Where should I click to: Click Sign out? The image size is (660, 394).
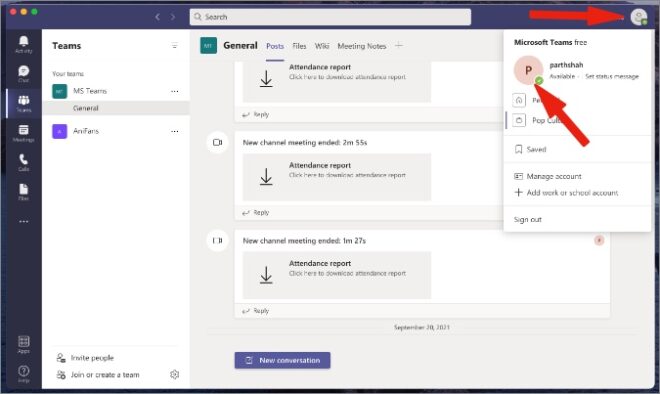[x=527, y=220]
